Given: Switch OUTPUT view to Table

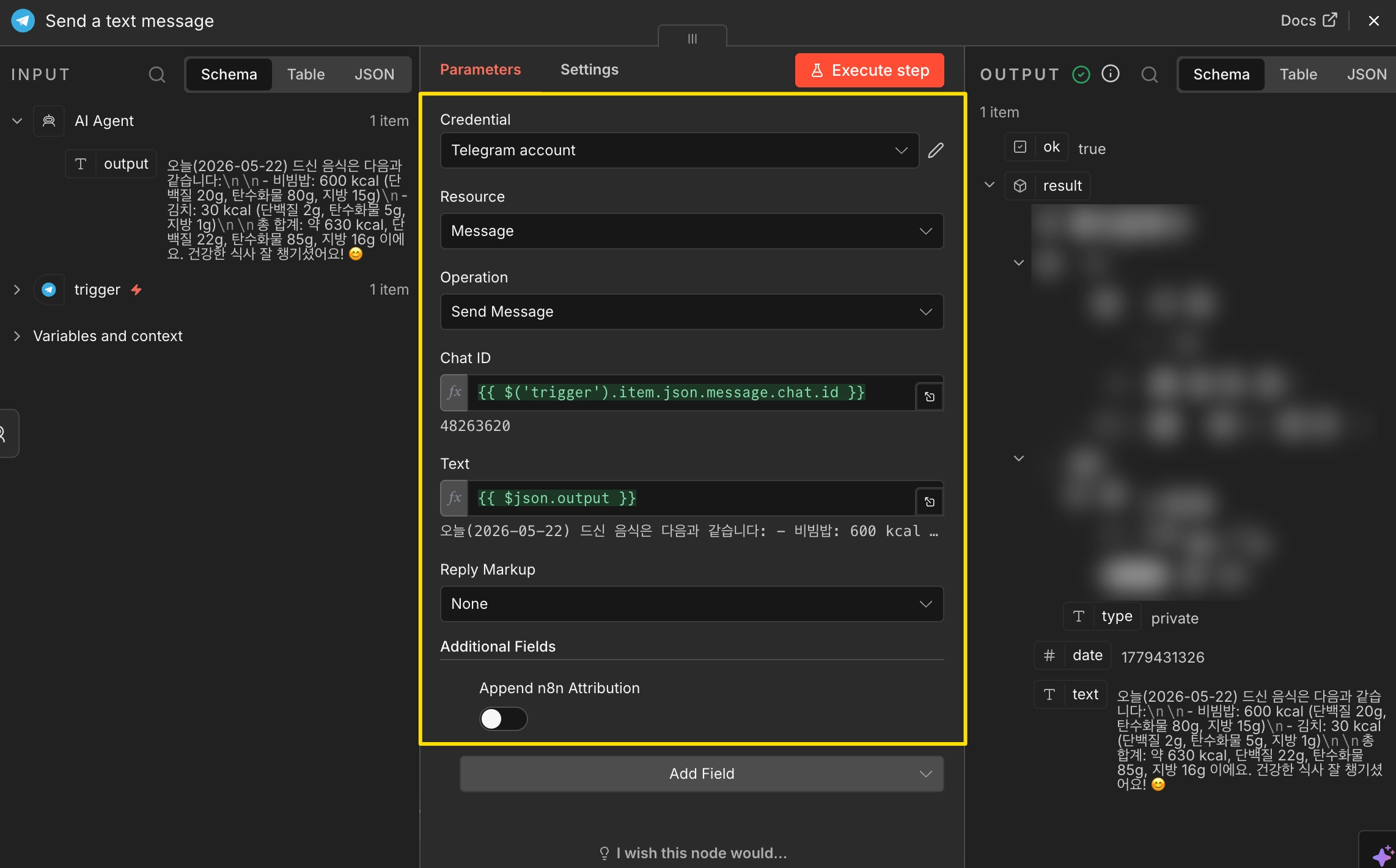Looking at the screenshot, I should [1298, 75].
